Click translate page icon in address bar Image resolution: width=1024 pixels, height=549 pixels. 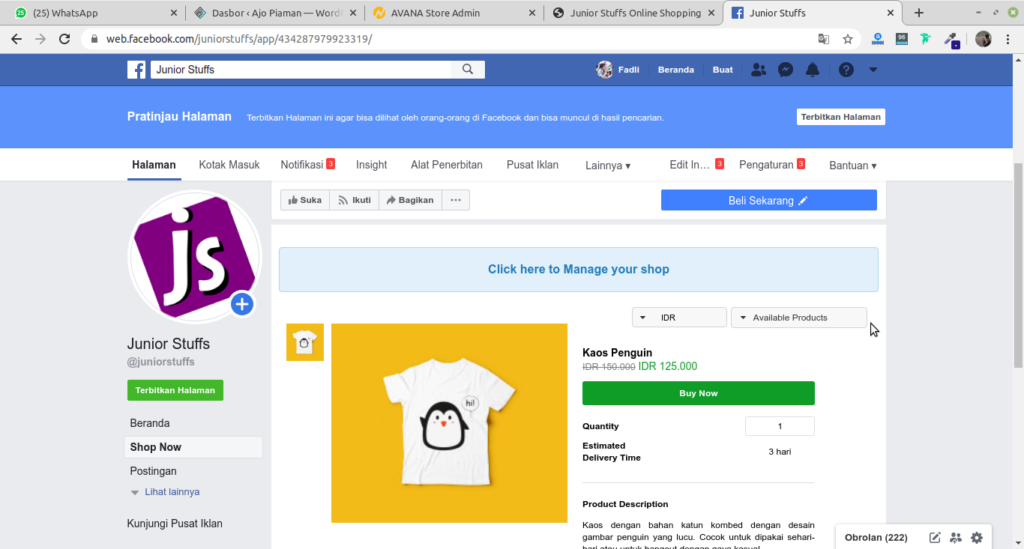pos(824,39)
